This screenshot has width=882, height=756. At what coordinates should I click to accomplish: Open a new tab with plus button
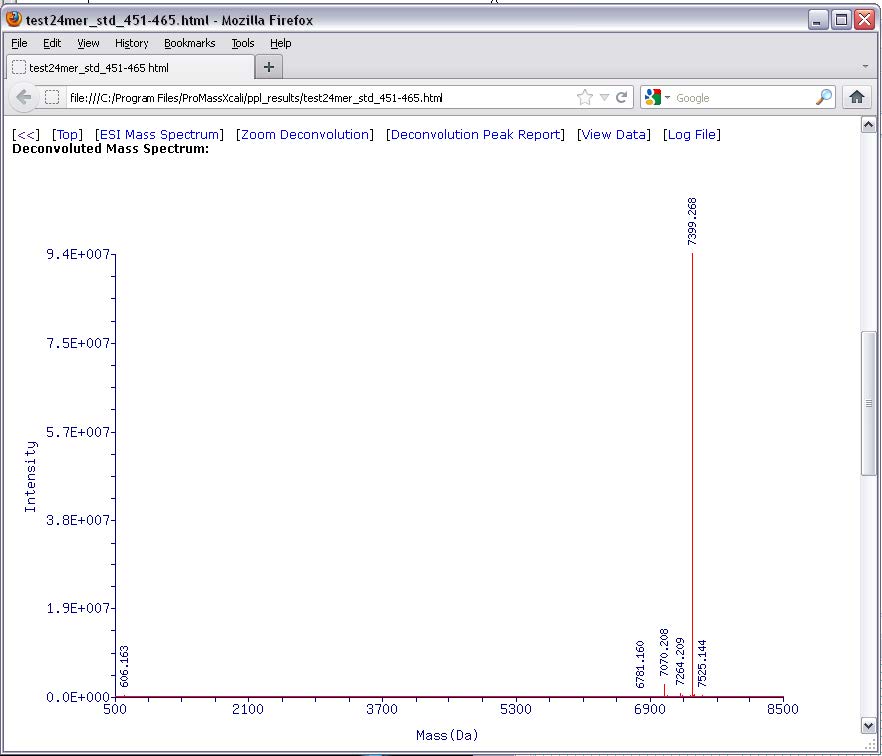(268, 67)
